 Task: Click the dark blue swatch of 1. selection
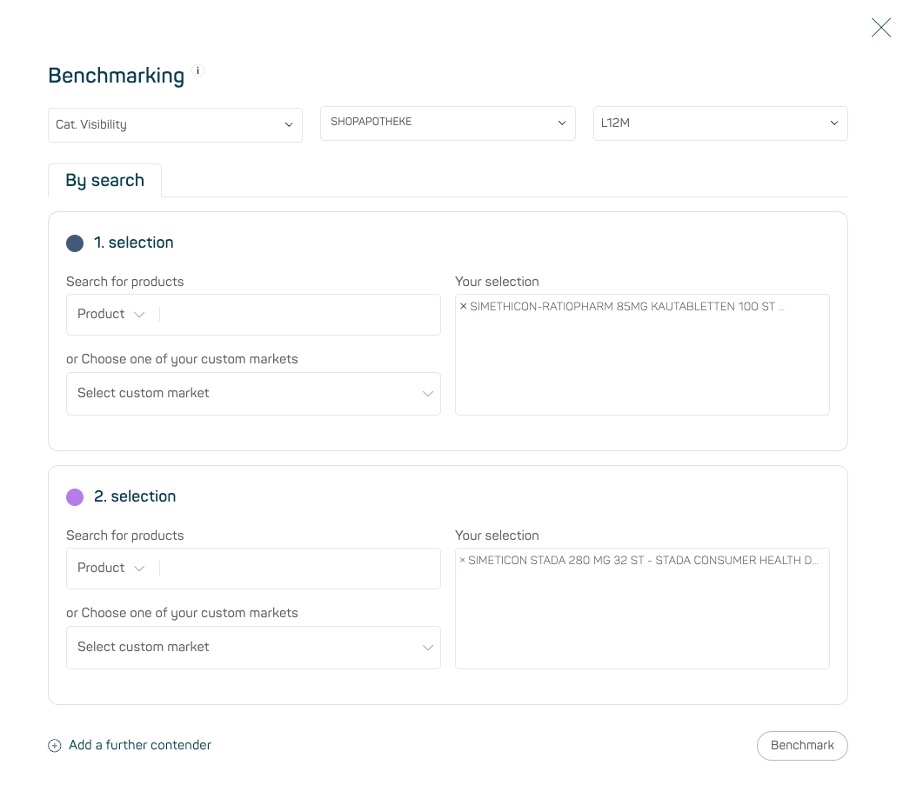[75, 243]
